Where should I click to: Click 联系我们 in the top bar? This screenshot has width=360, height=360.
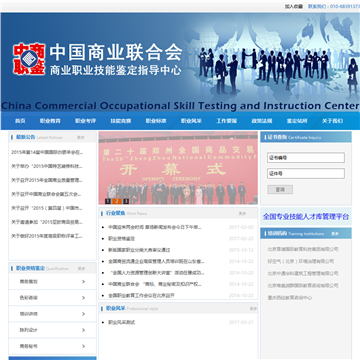pos(317,6)
